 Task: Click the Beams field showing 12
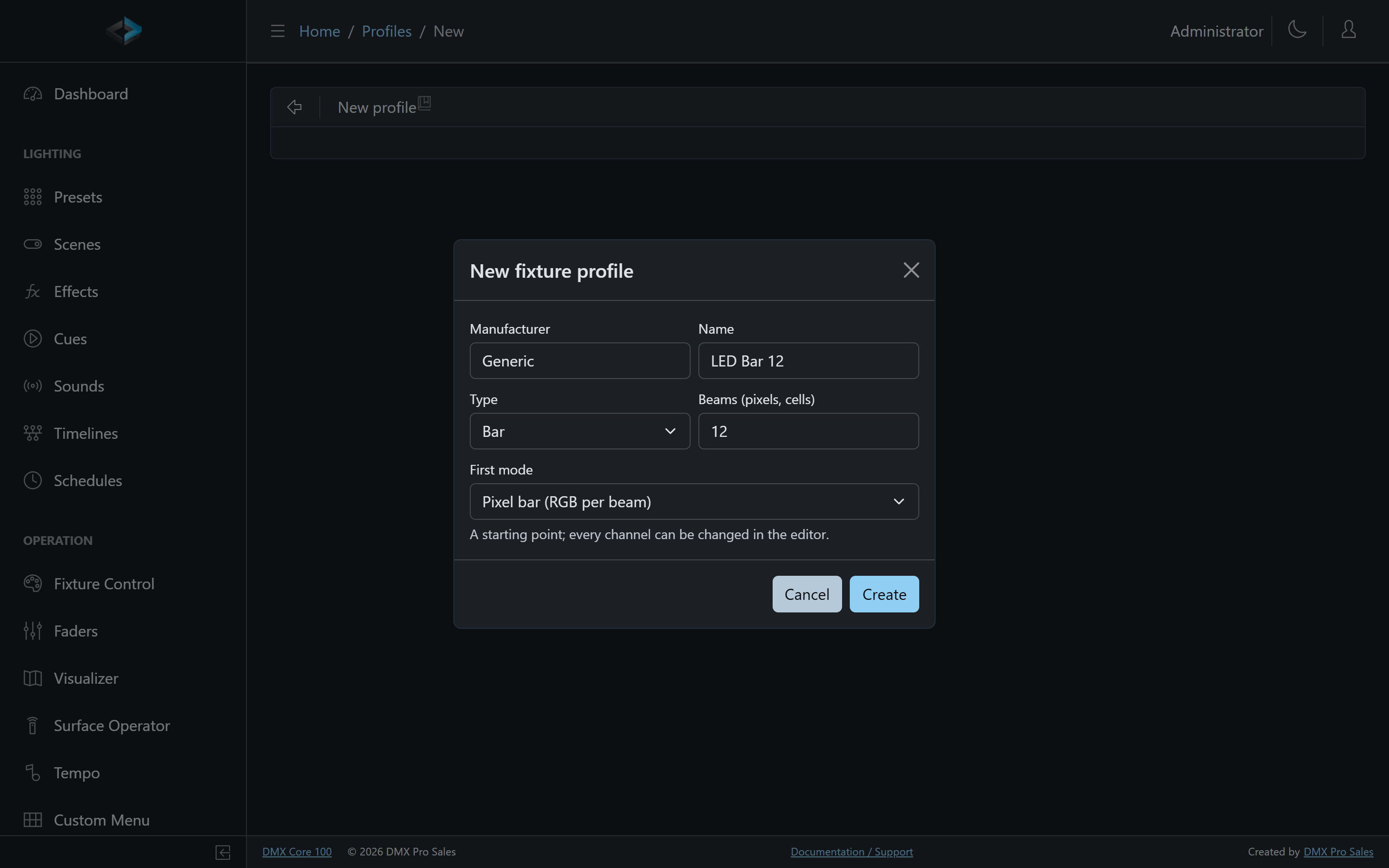(x=808, y=431)
